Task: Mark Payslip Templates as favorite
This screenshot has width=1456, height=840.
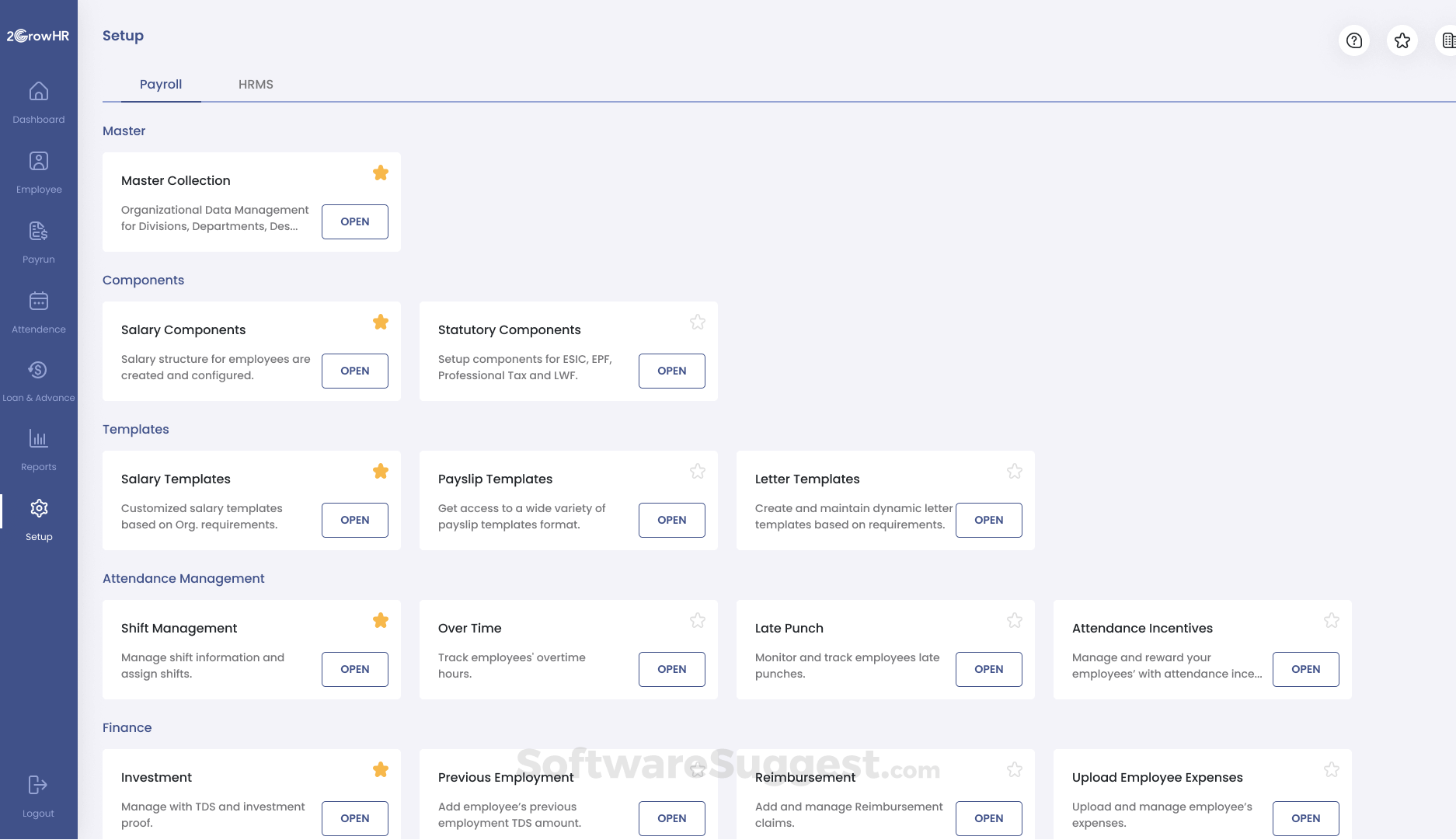Action: [697, 471]
